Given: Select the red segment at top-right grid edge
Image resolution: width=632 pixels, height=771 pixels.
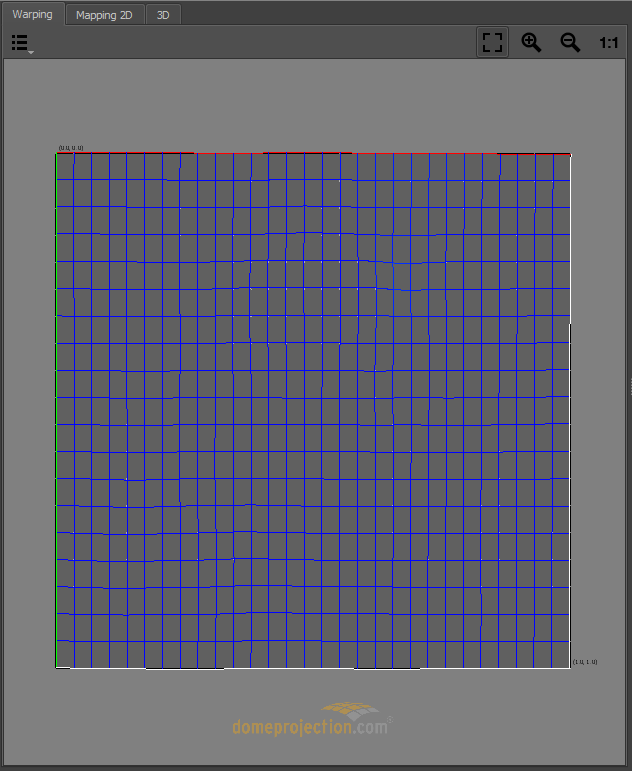Looking at the screenshot, I should click(x=533, y=154).
